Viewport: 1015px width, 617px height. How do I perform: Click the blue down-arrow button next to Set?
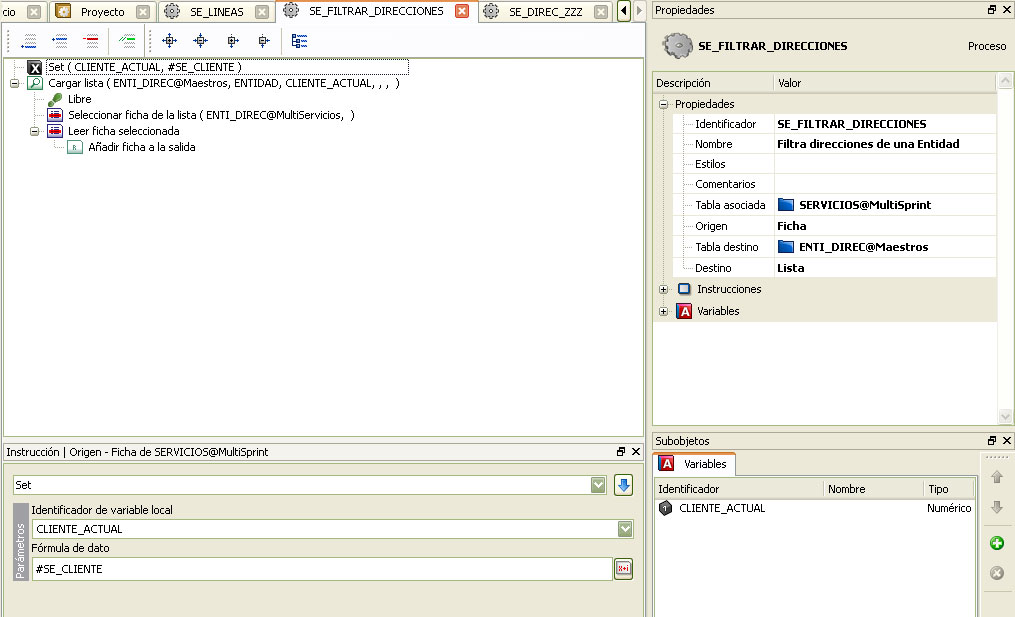[623, 485]
